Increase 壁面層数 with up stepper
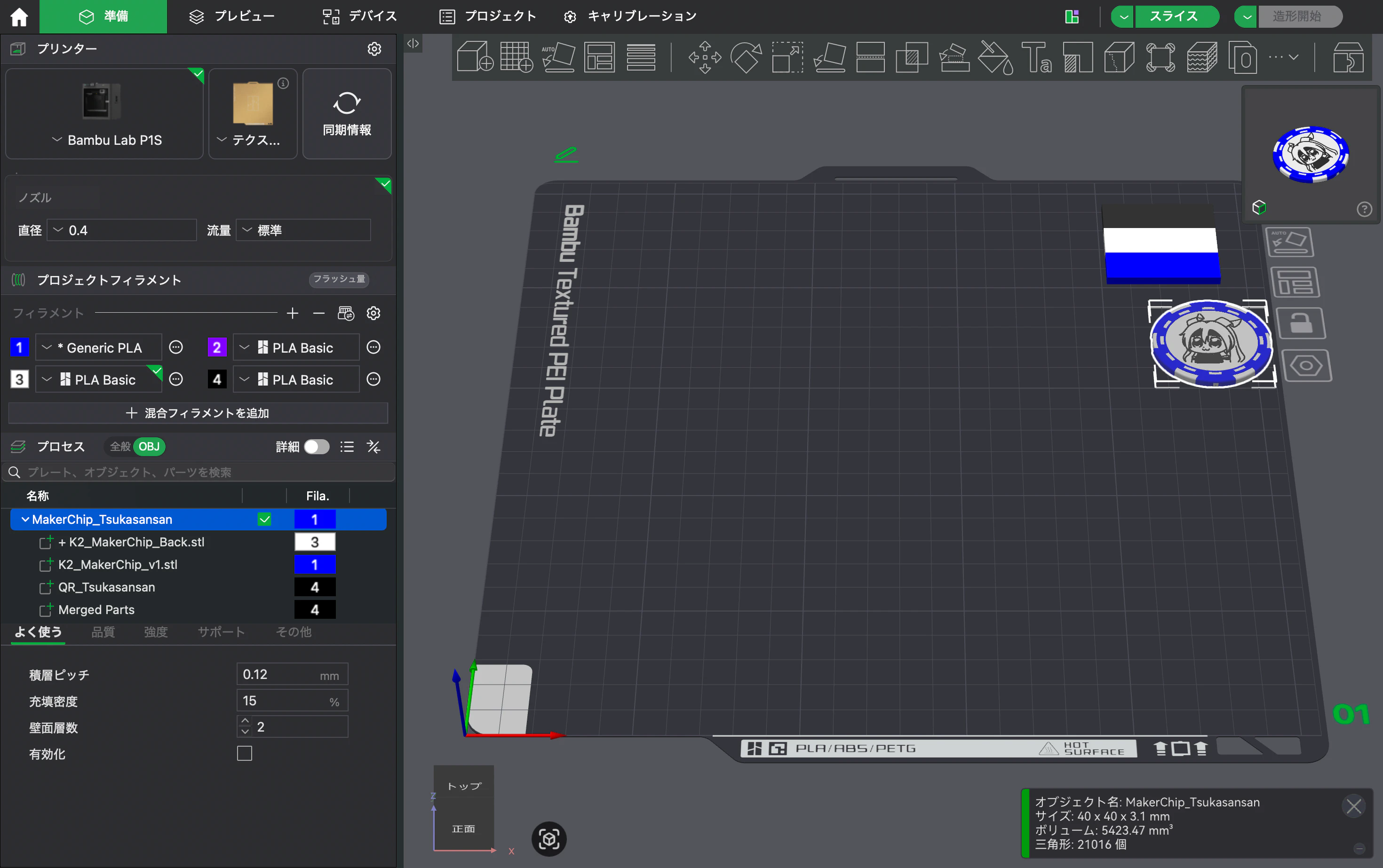The height and width of the screenshot is (868, 1383). tap(245, 721)
